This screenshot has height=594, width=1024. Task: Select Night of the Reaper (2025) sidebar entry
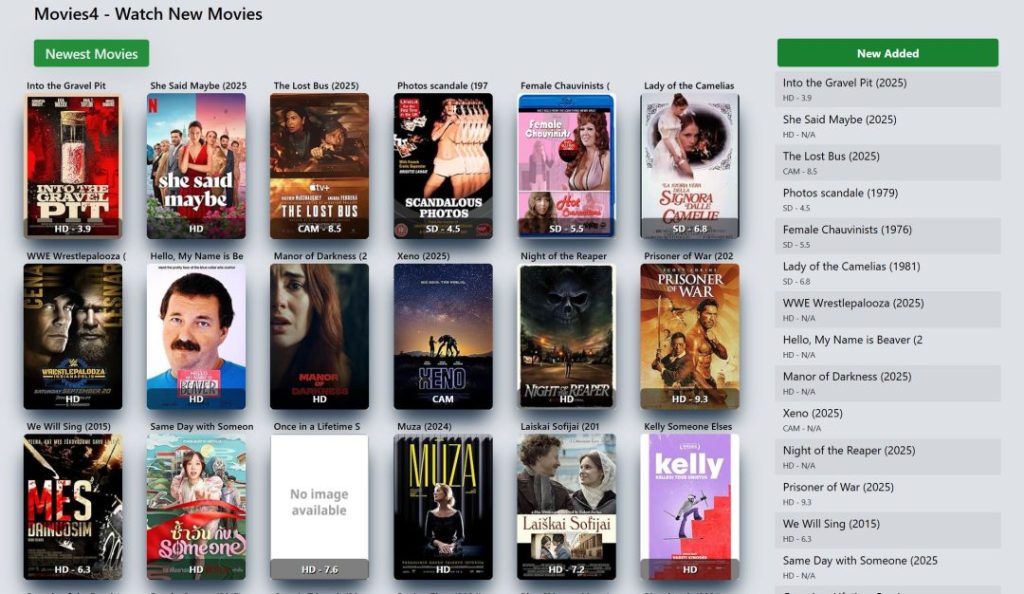pos(888,457)
